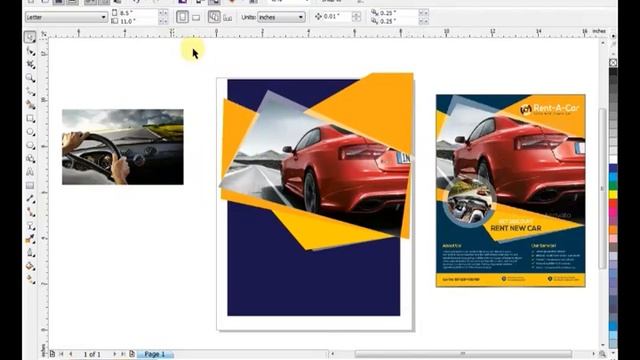The width and height of the screenshot is (640, 360).
Task: Select the Smart Fill tool
Action: 30,105
